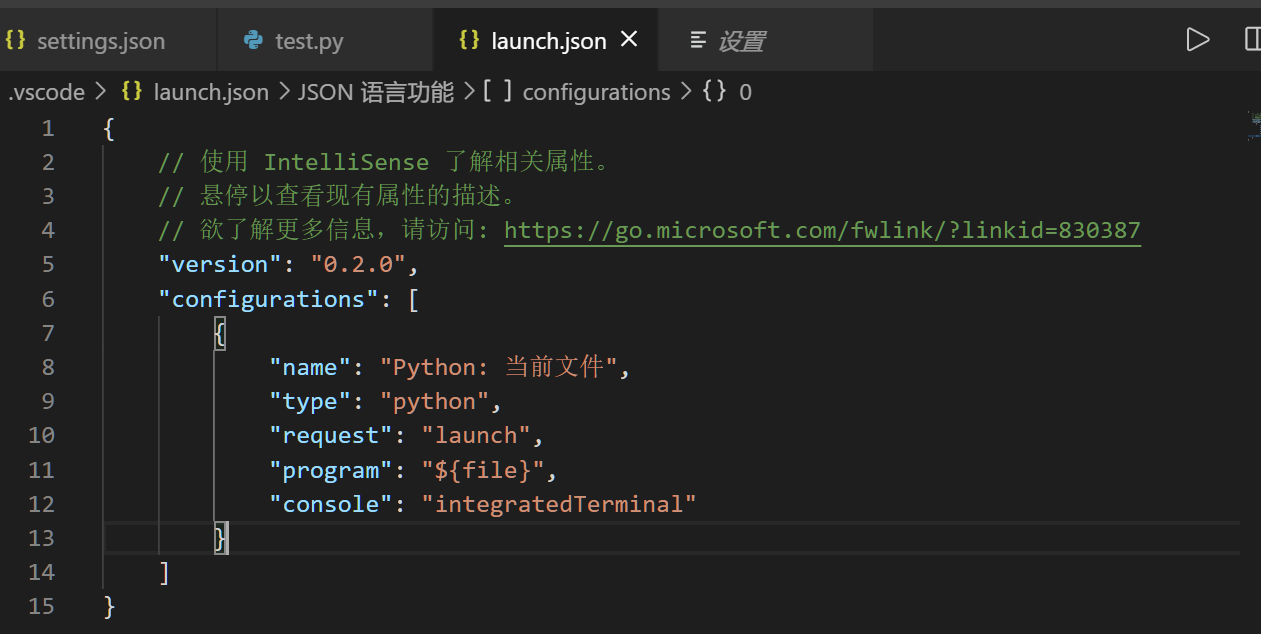Place cursor on the integratedTerminal value
Screen dimensions: 1261x634
(560, 503)
